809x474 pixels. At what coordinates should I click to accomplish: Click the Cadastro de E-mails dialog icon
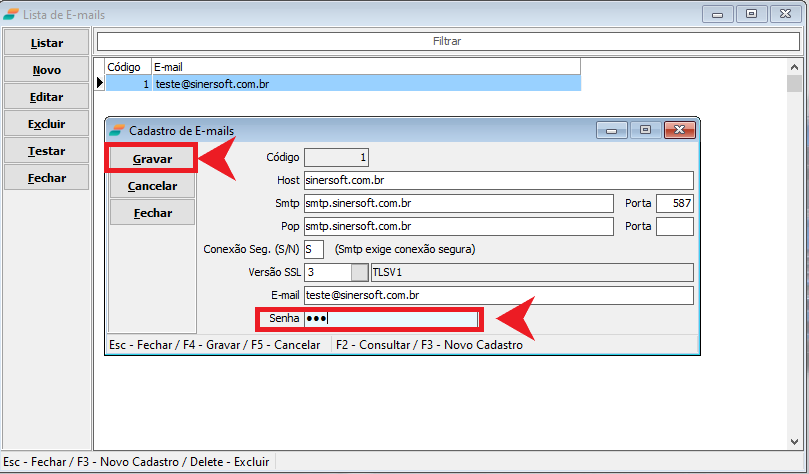pyautogui.click(x=116, y=130)
